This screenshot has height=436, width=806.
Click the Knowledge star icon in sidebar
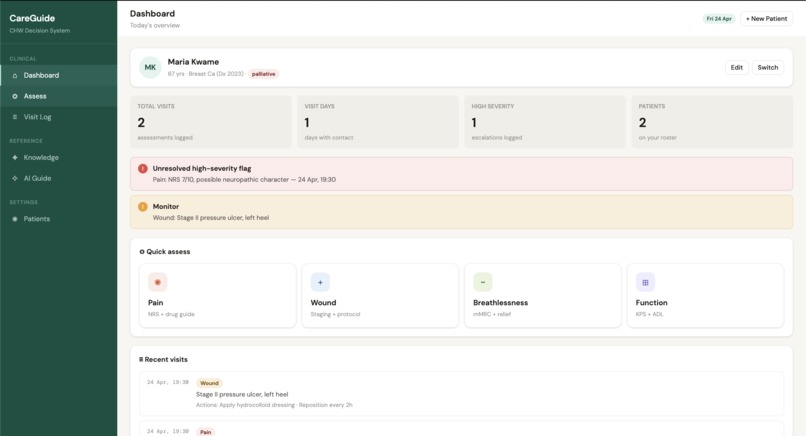pos(14,157)
